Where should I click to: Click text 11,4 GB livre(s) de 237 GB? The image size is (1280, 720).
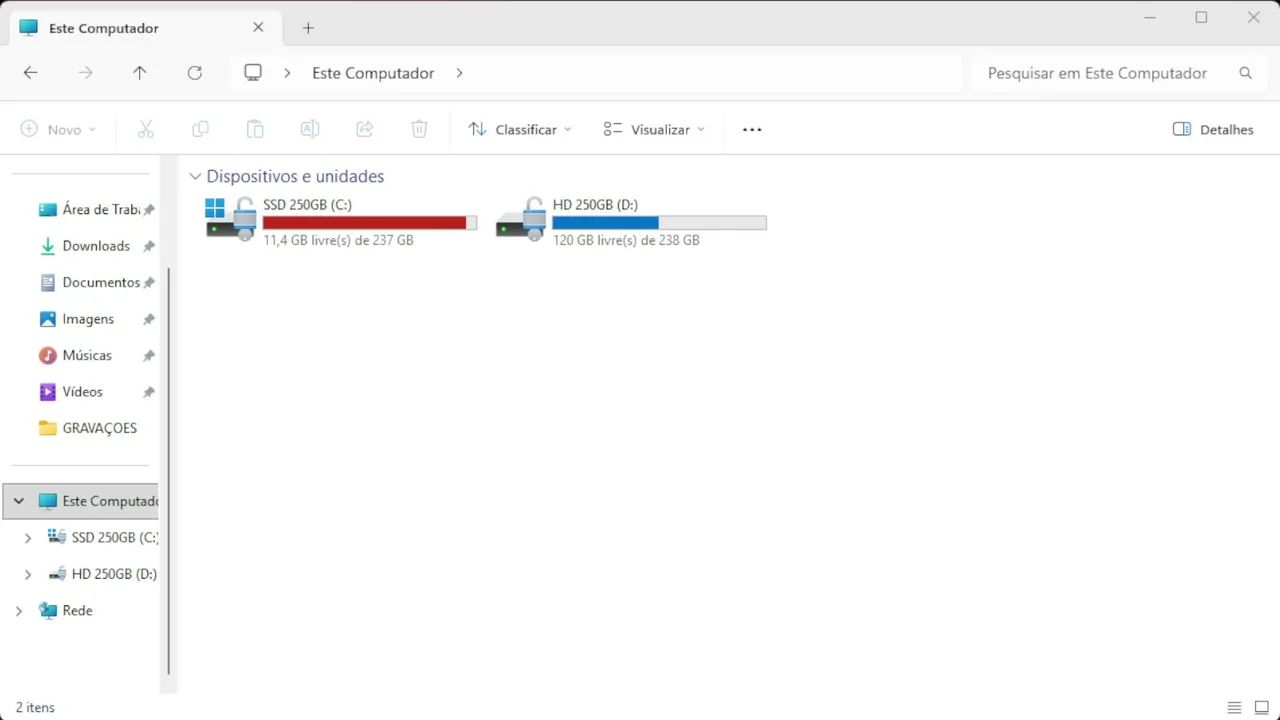pos(338,241)
